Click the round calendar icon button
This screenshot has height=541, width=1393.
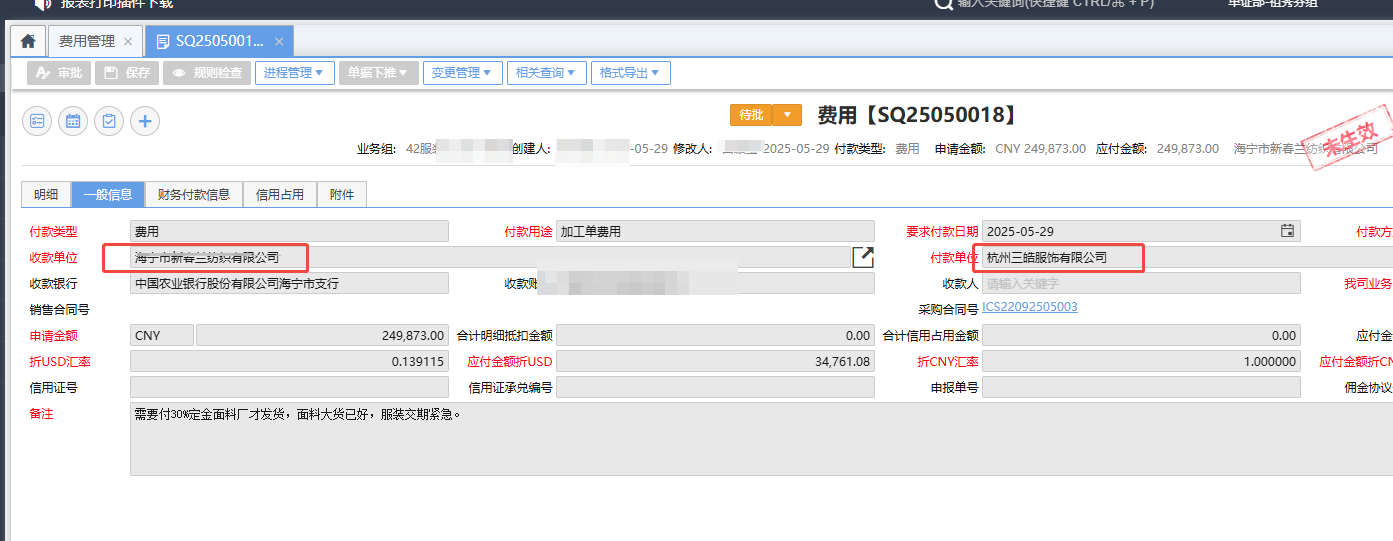tap(73, 121)
